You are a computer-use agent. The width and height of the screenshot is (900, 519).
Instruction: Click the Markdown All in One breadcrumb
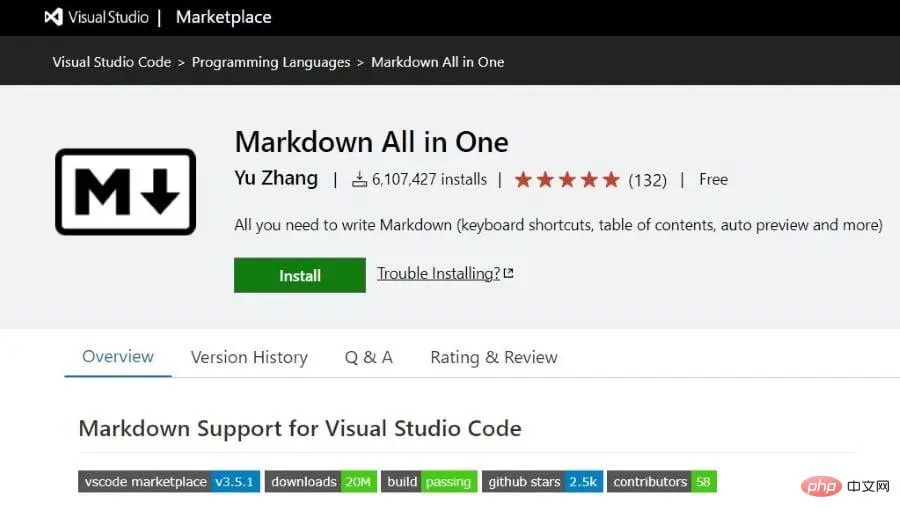437,62
